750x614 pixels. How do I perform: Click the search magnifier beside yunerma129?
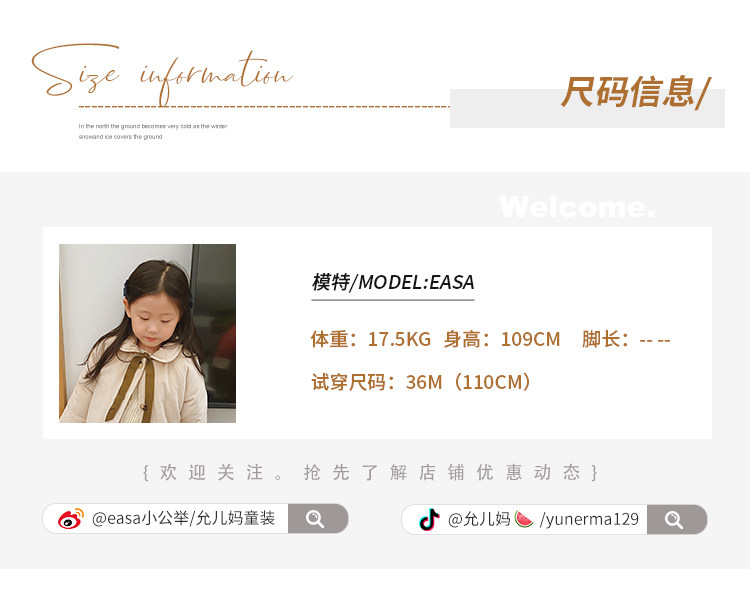pos(673,520)
